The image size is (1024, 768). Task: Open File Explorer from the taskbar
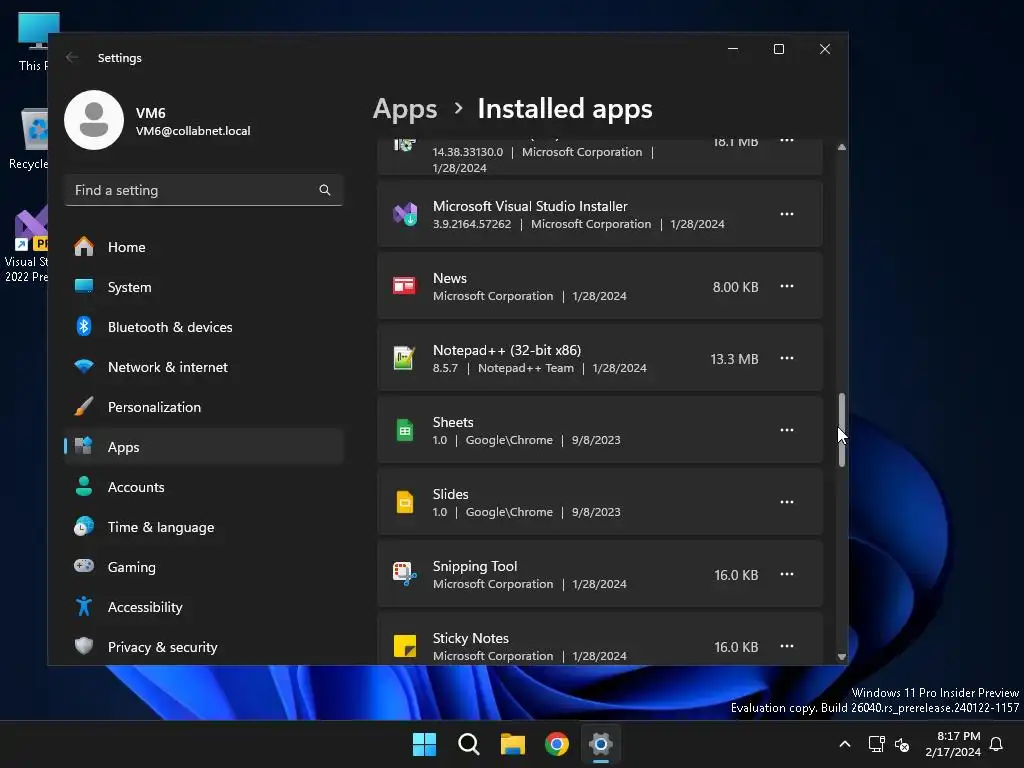(513, 744)
